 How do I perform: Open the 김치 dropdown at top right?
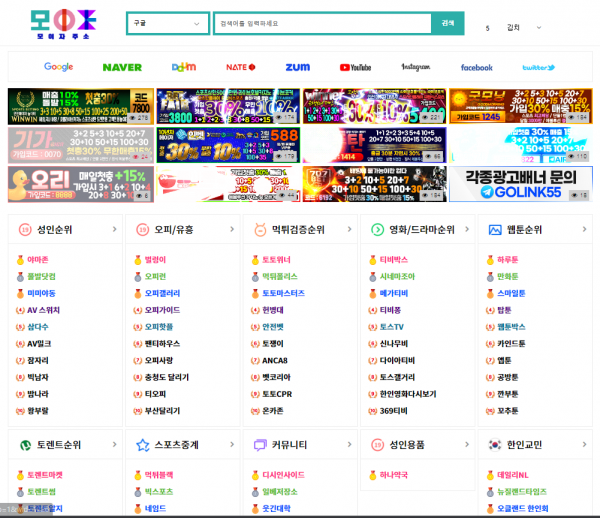coord(524,28)
